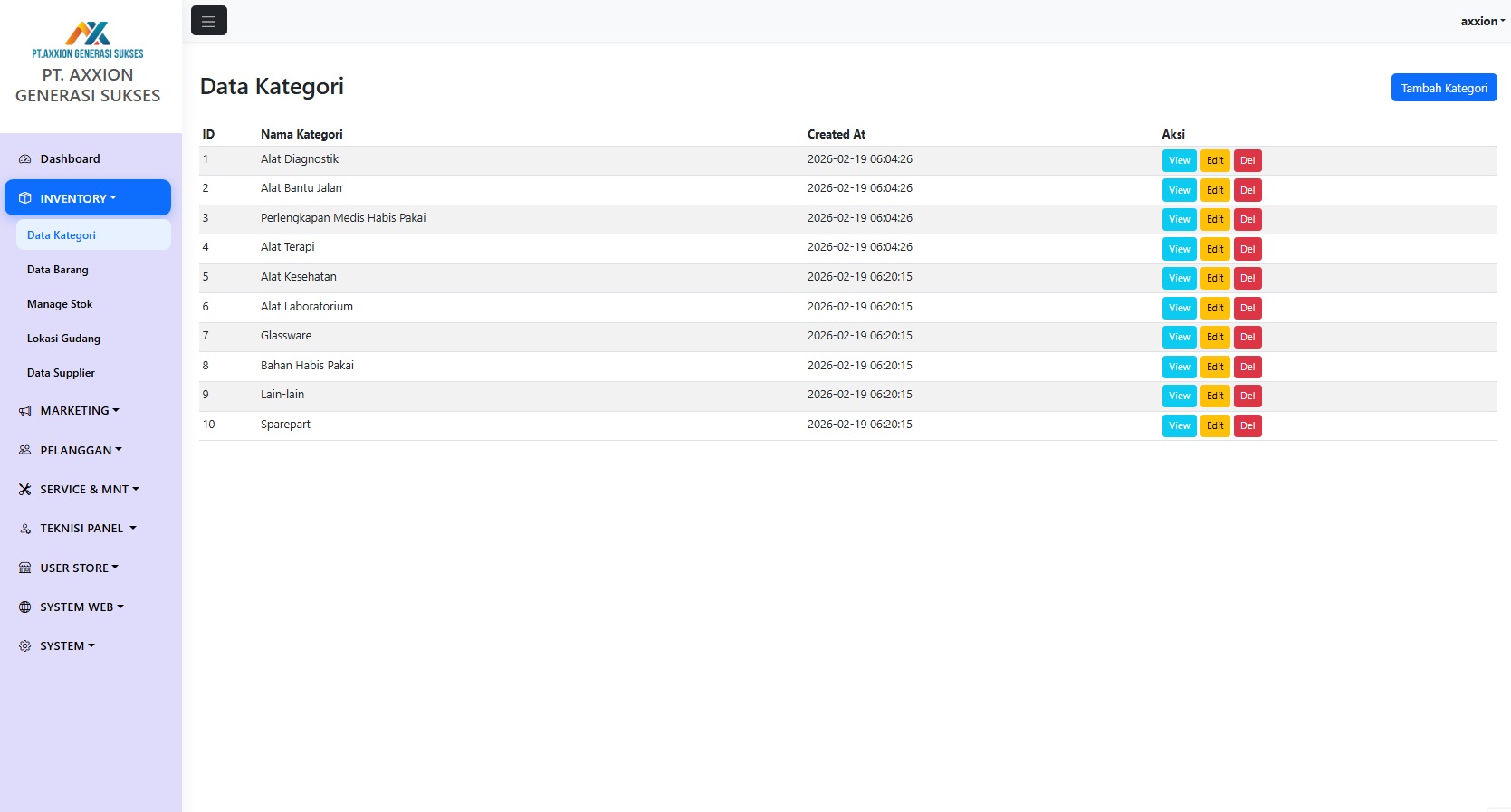This screenshot has height=812, width=1511.
Task: Click the System Web globe icon
Action: click(x=25, y=607)
